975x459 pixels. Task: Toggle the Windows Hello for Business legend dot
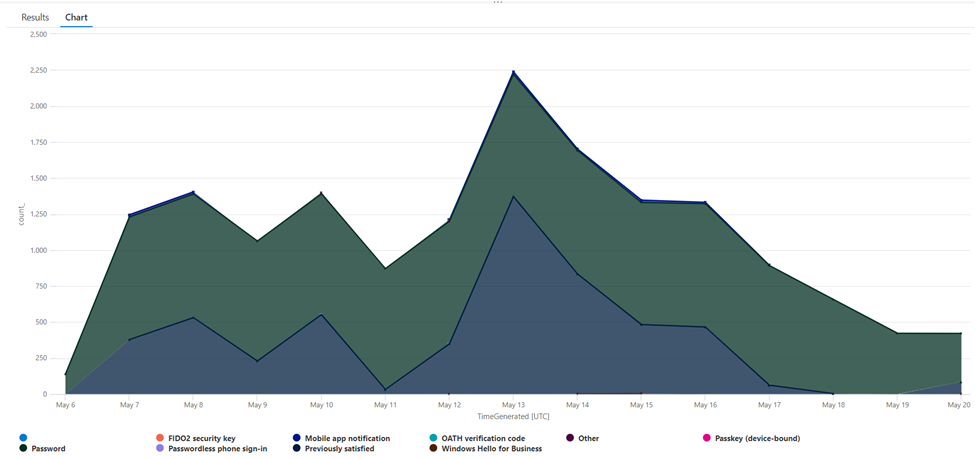tap(433, 448)
